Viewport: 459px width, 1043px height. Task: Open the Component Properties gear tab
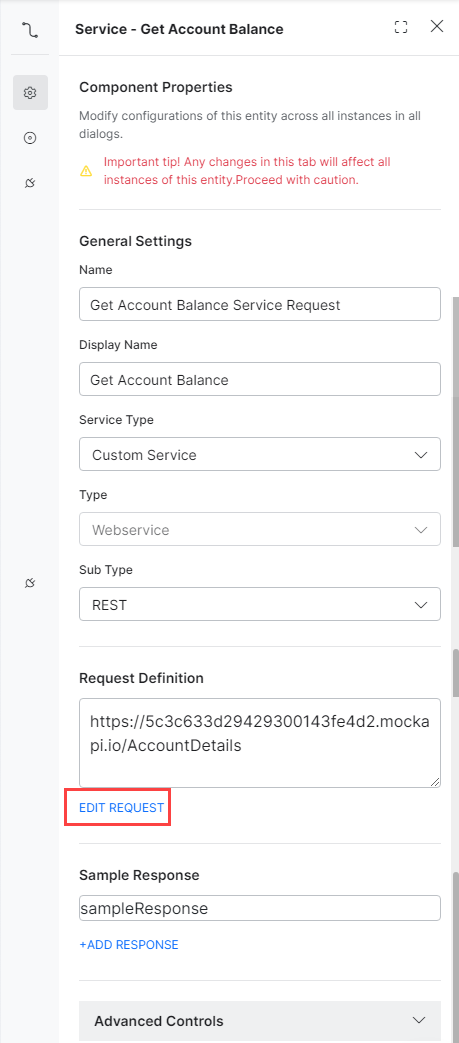[30, 92]
